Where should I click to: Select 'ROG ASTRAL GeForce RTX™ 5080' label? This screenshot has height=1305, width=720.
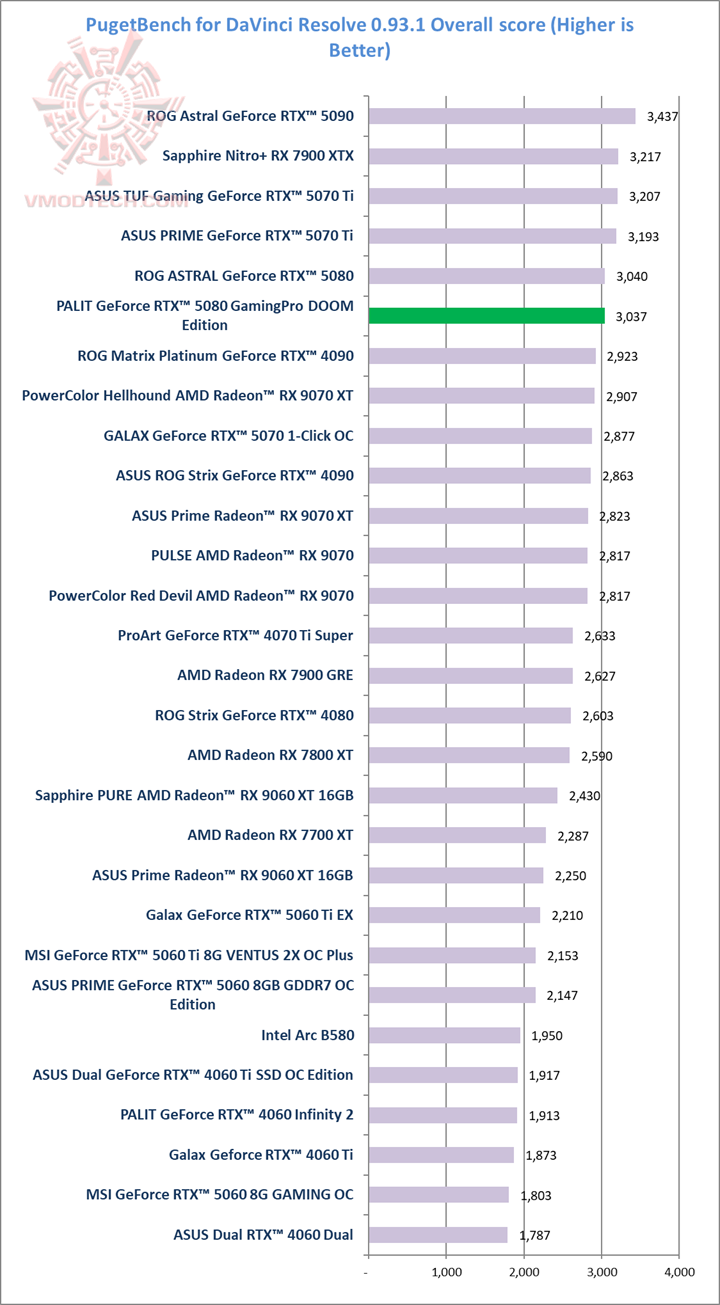(244, 276)
